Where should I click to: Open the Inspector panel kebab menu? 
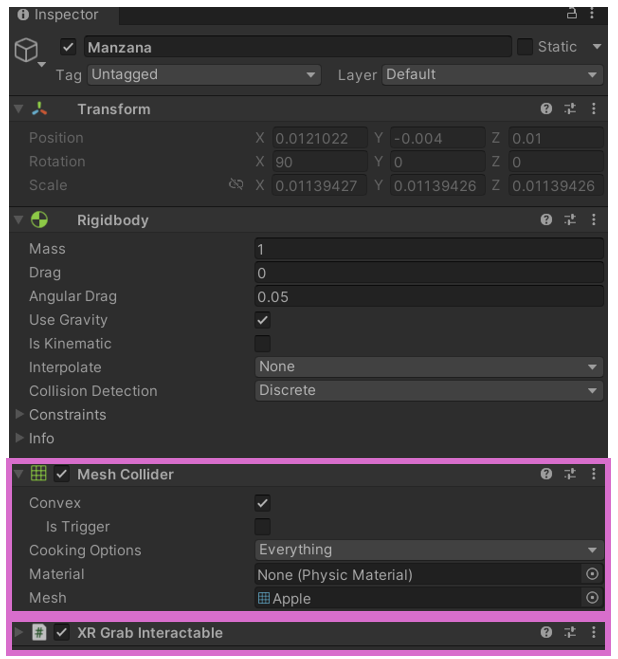592,13
